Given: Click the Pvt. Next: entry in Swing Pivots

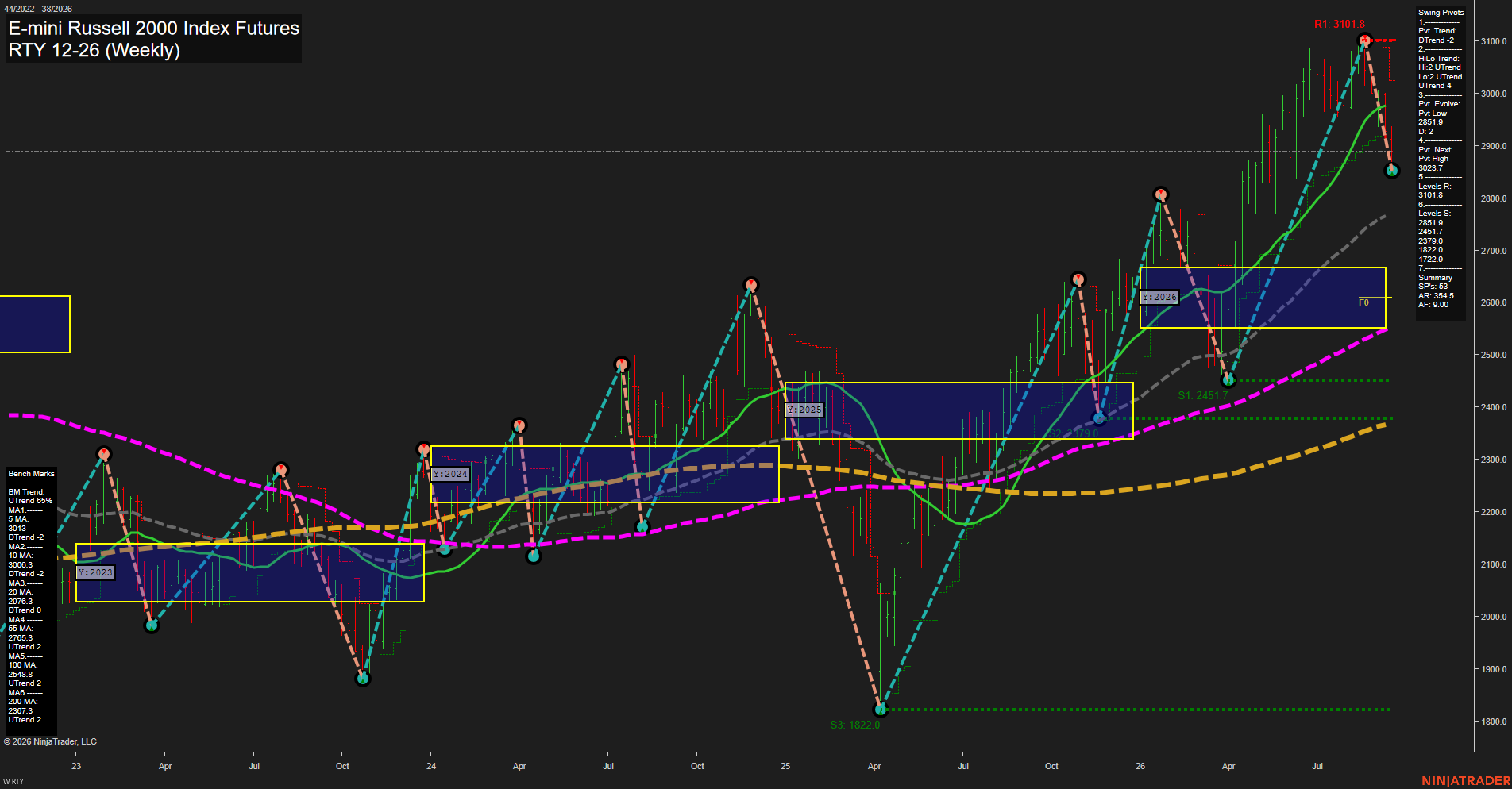Looking at the screenshot, I should [x=1435, y=150].
